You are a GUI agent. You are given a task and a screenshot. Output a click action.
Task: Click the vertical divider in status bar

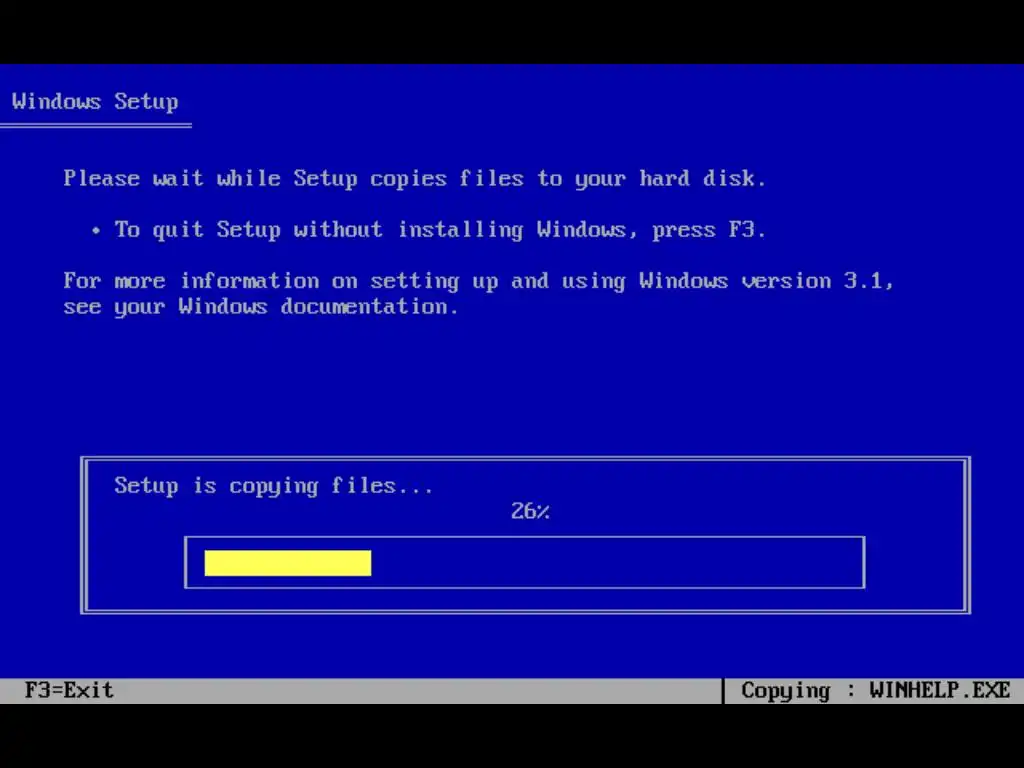(x=723, y=690)
